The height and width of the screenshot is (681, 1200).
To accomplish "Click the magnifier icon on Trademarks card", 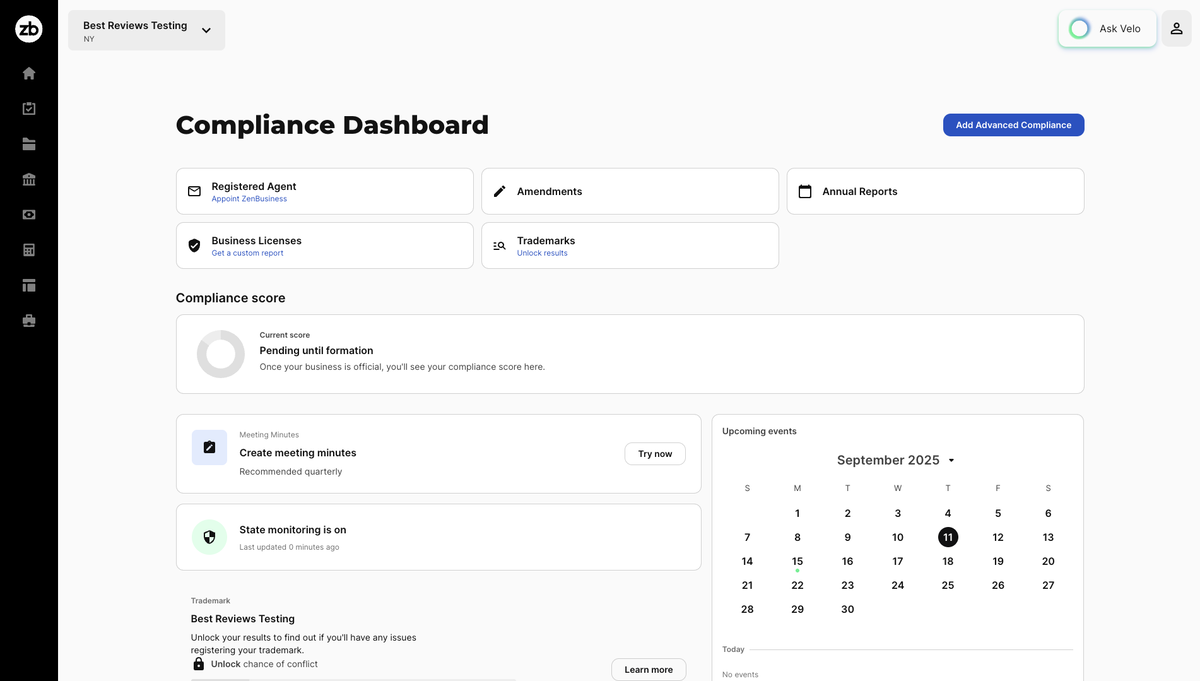I will (499, 245).
